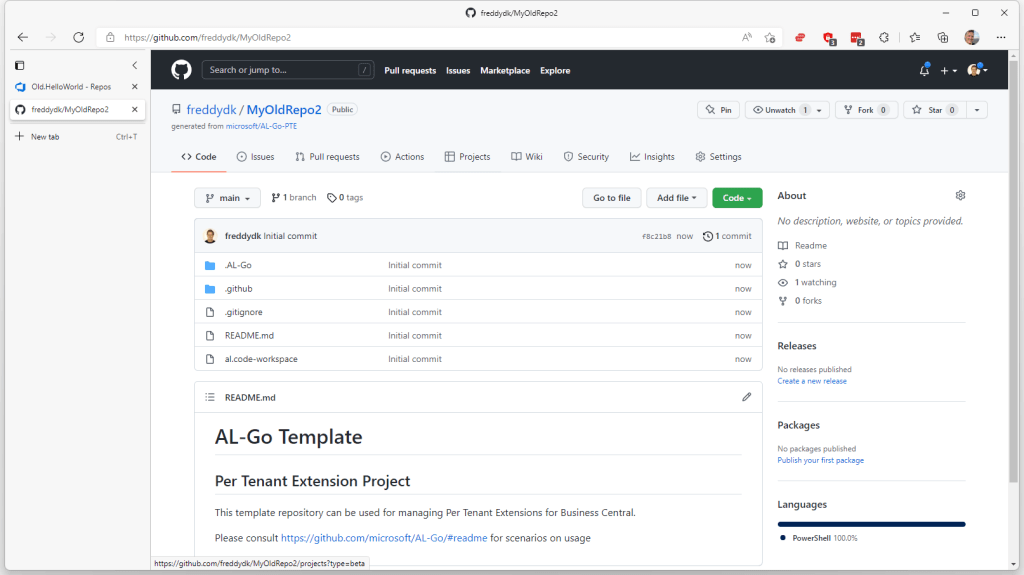
Task: Click the GitHub Octocat logo
Action: [181, 70]
